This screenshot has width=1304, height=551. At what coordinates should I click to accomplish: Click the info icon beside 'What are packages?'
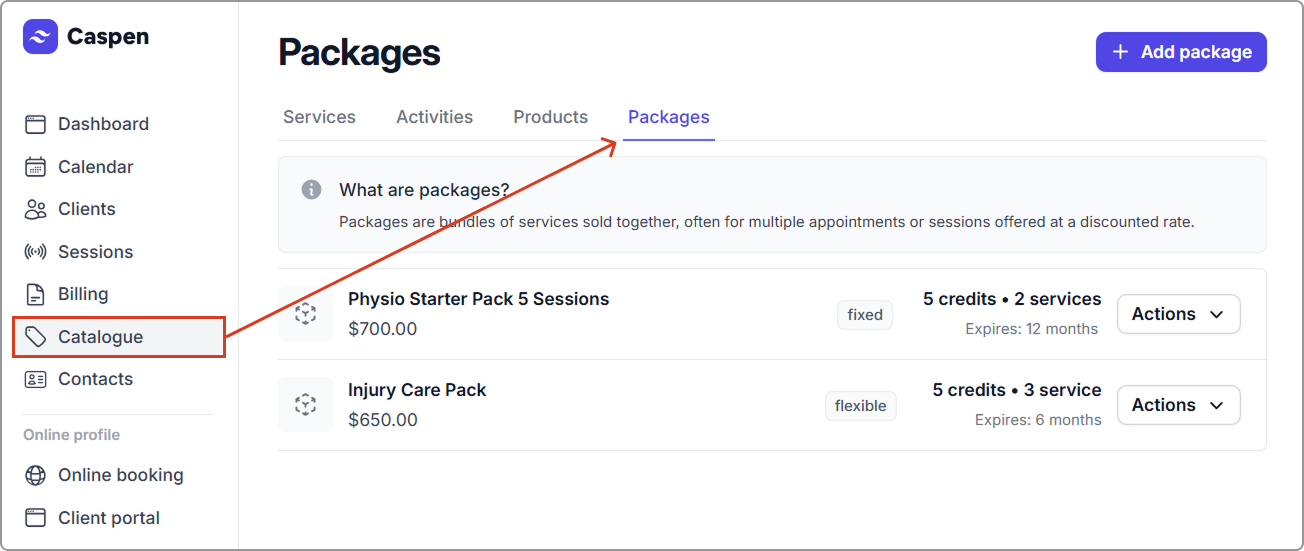click(x=312, y=190)
